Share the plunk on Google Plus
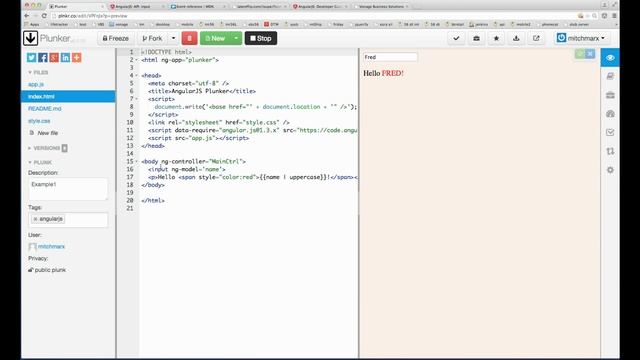Image resolution: width=640 pixels, height=360 pixels. coord(54,58)
